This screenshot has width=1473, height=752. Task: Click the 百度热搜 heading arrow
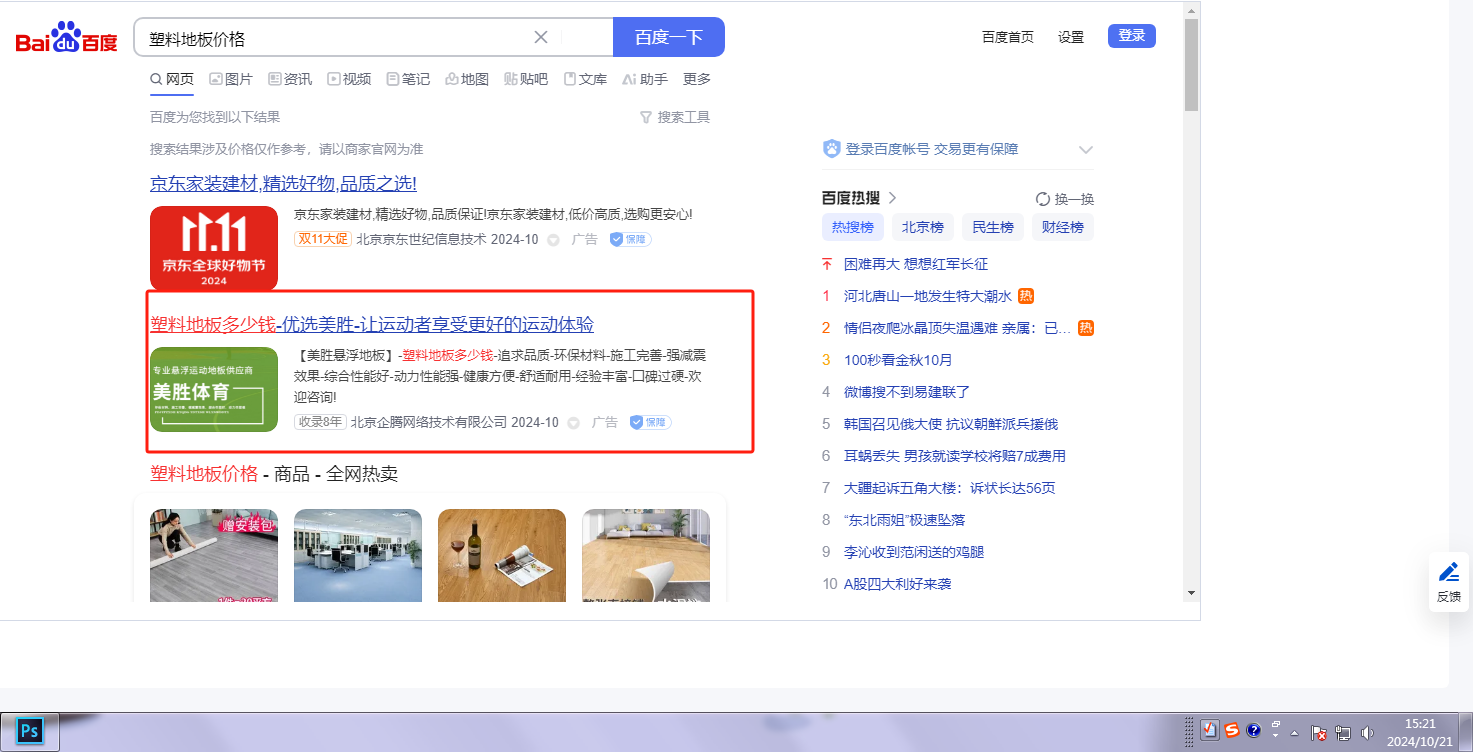tap(892, 198)
